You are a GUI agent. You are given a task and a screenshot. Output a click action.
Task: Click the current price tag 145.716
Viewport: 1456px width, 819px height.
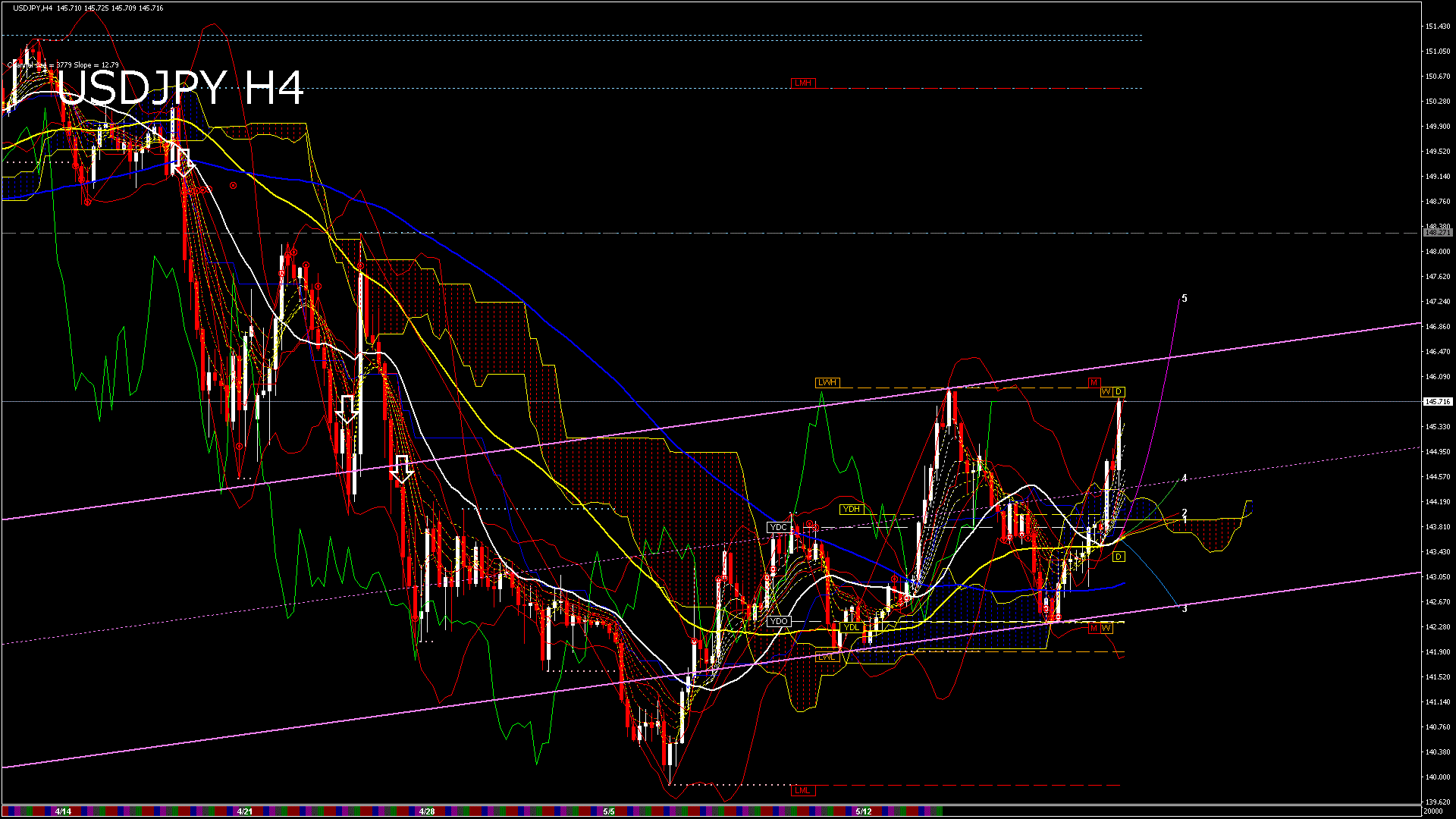(x=1438, y=401)
